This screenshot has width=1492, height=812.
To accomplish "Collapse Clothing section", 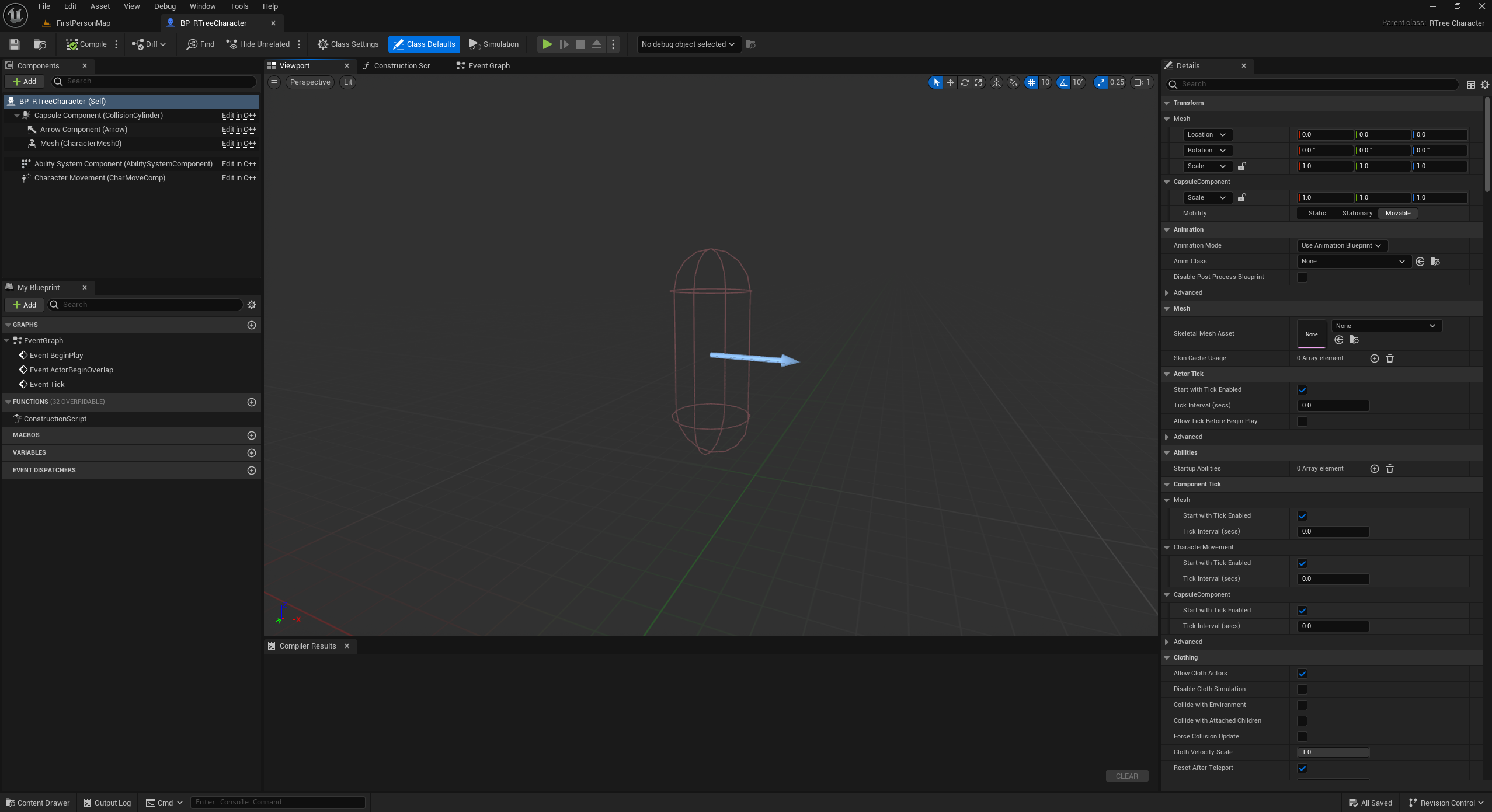I will tap(1167, 658).
